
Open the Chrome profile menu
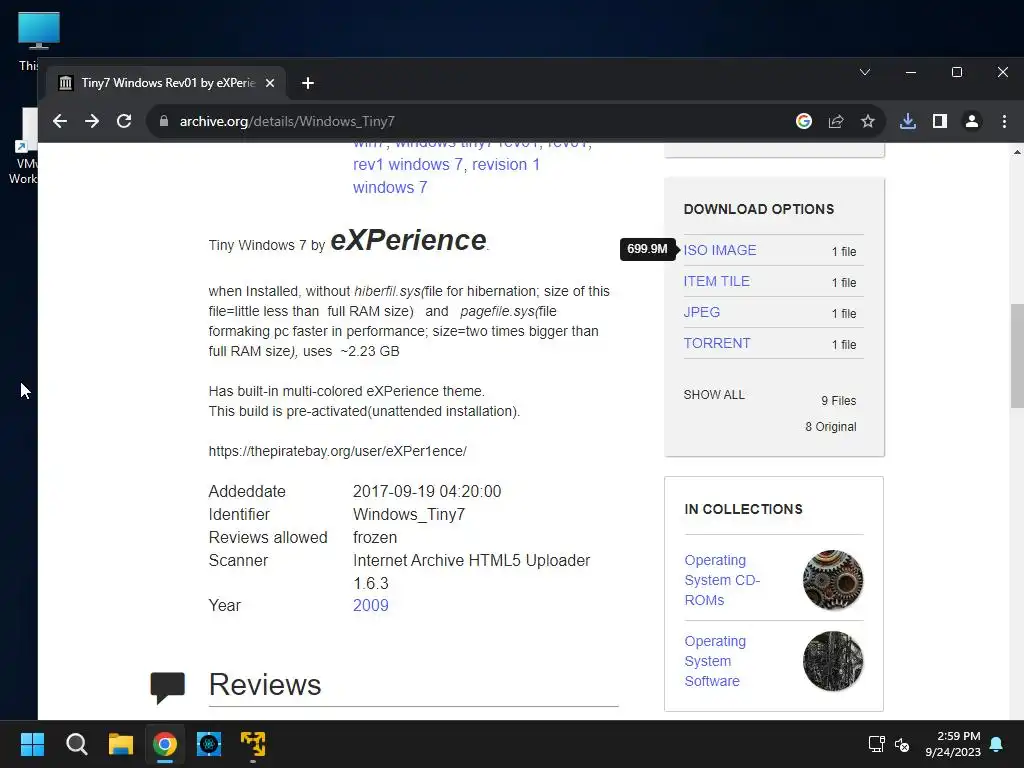click(972, 121)
